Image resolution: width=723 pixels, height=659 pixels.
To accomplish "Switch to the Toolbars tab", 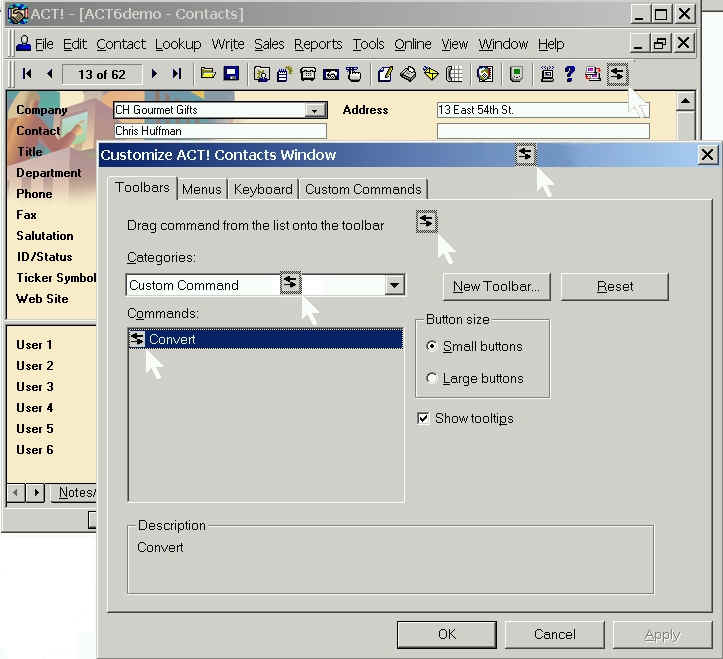I will (142, 188).
